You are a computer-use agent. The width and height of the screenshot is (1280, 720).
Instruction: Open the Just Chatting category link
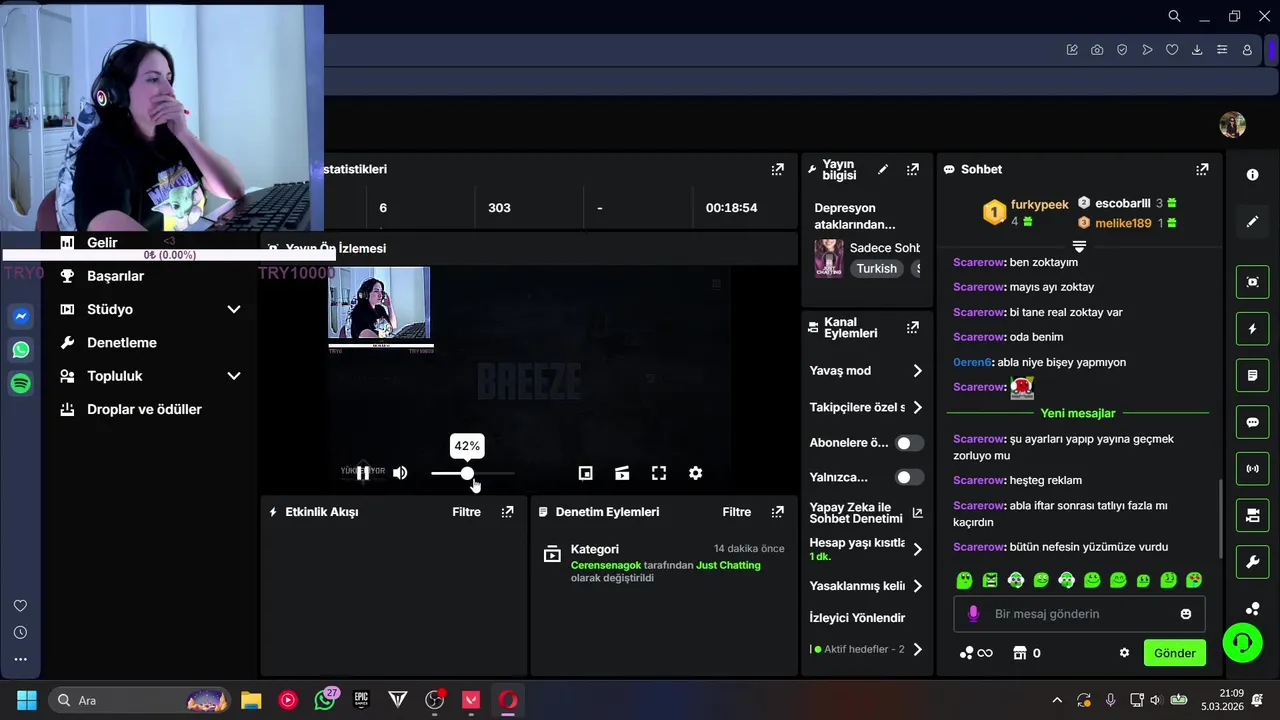click(x=728, y=565)
